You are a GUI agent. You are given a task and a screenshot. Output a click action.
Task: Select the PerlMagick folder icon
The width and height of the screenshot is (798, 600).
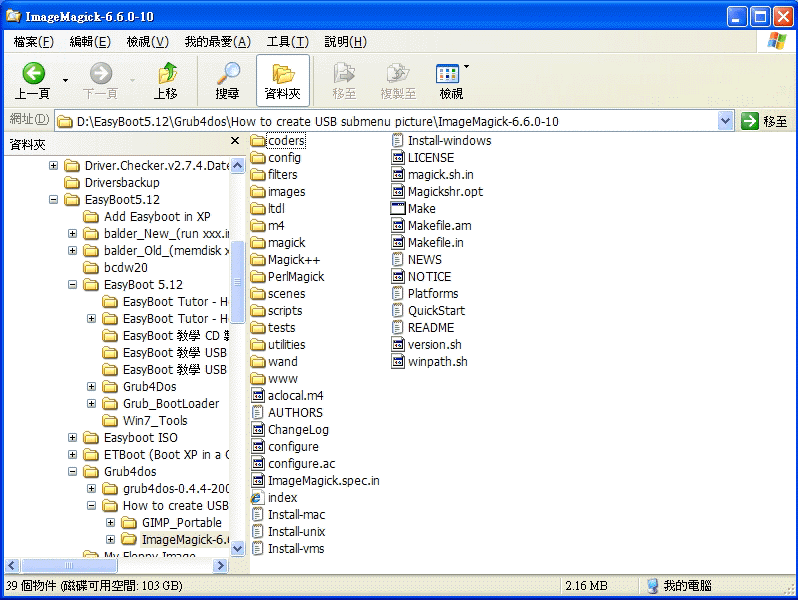coord(259,277)
